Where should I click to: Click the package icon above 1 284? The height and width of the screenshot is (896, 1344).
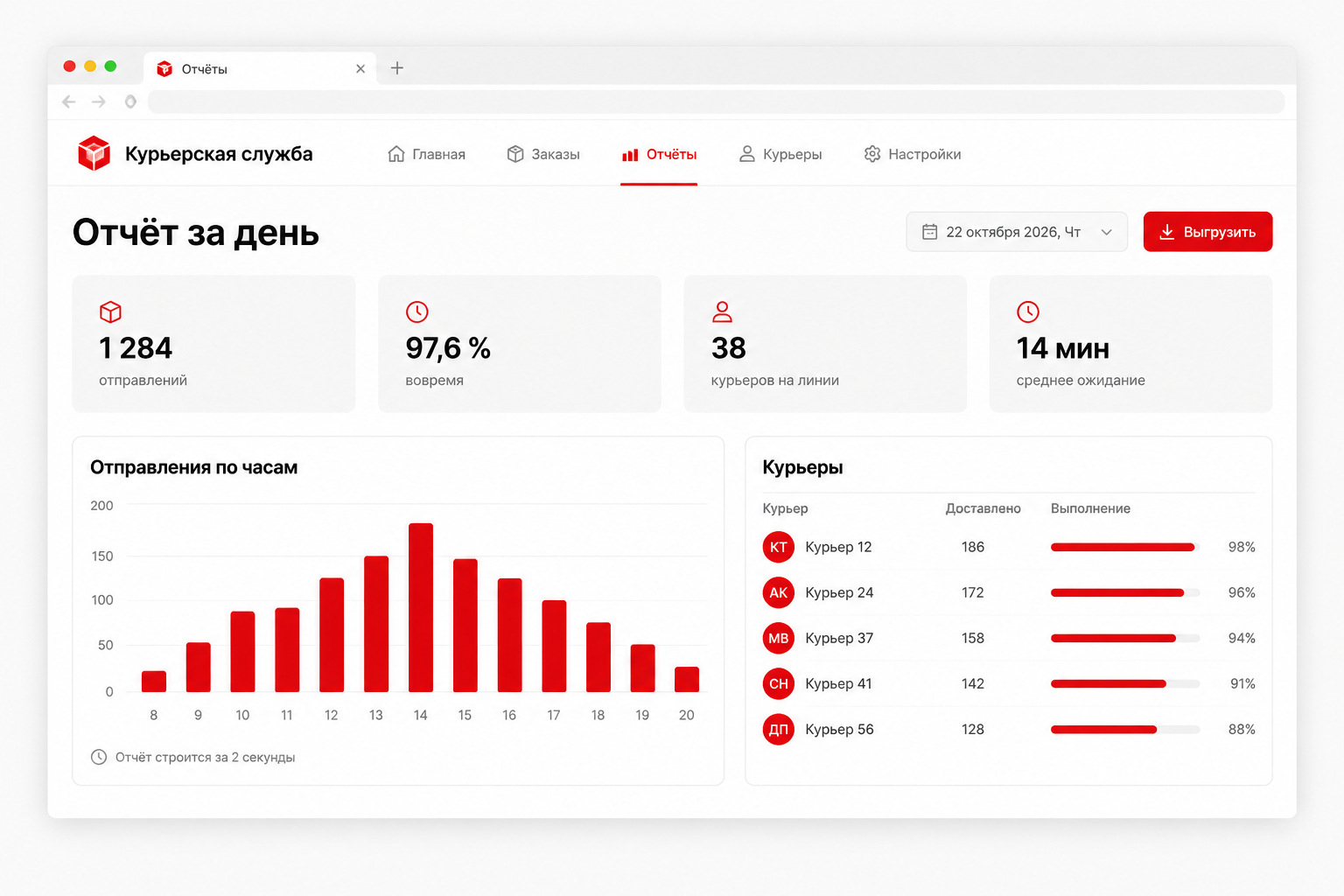[110, 311]
